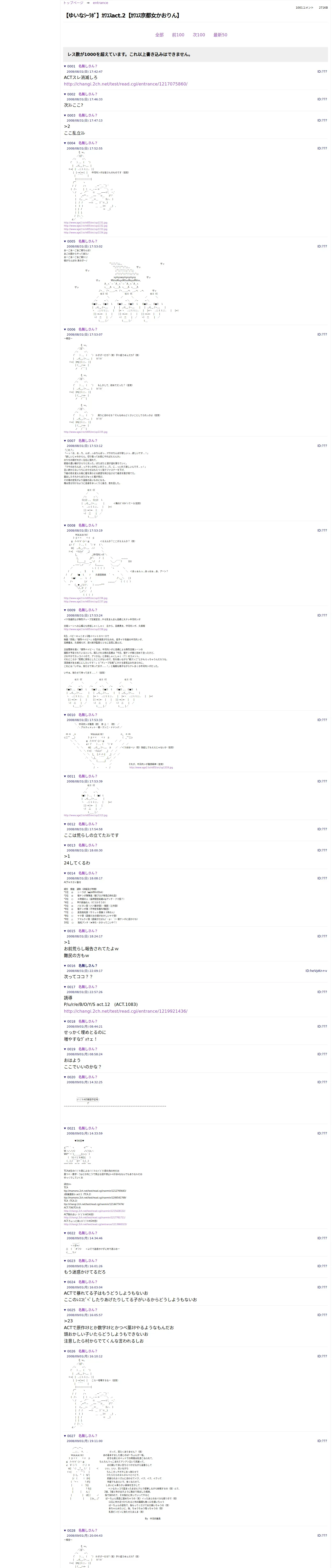Click the >23 anchor in post 0025
336x1568 pixels.
coord(68,1321)
